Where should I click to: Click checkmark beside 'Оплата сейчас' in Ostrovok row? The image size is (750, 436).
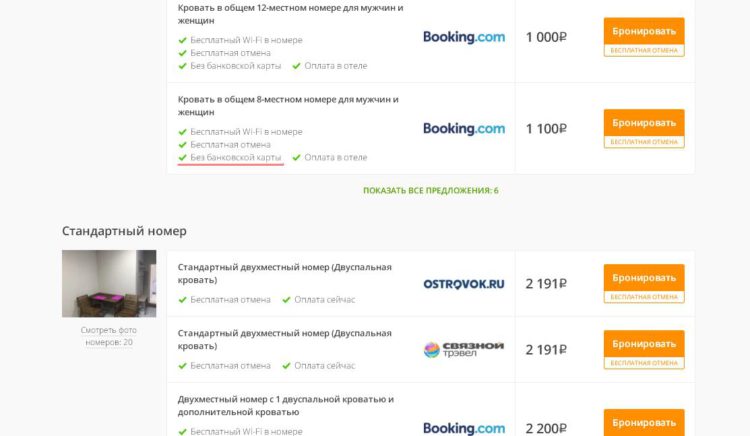286,299
